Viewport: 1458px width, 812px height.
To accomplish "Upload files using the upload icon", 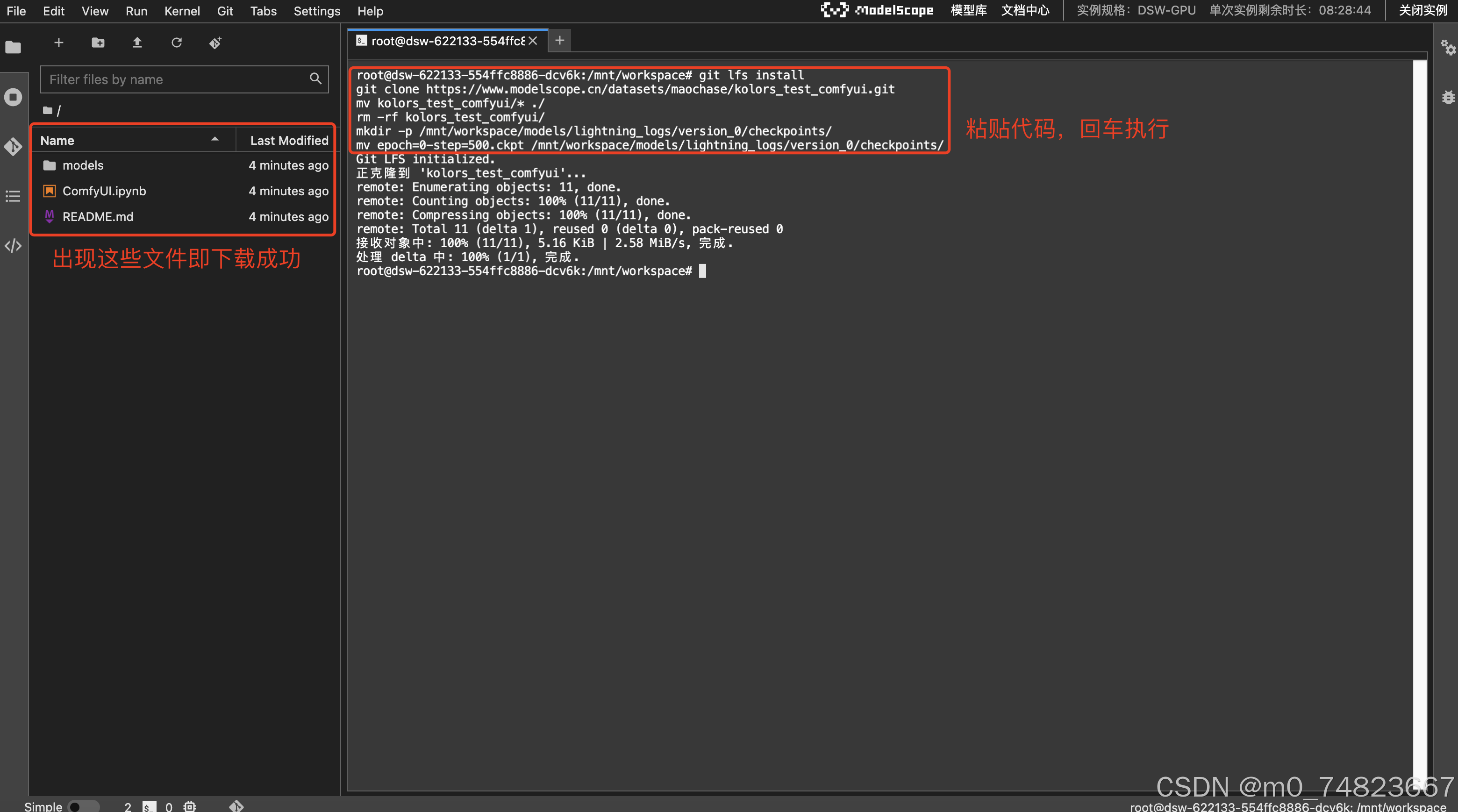I will coord(137,43).
